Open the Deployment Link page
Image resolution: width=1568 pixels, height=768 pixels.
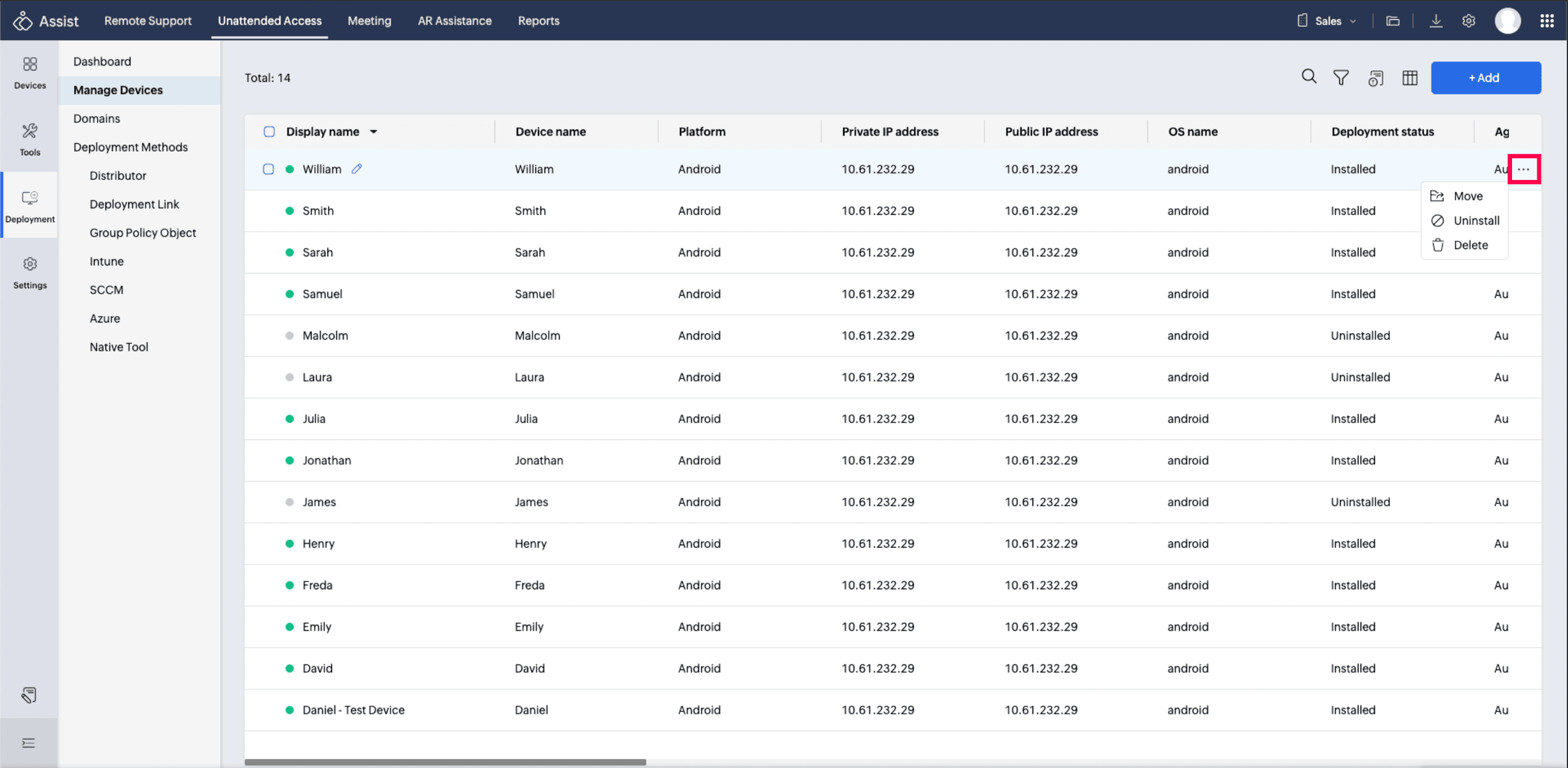coord(134,204)
